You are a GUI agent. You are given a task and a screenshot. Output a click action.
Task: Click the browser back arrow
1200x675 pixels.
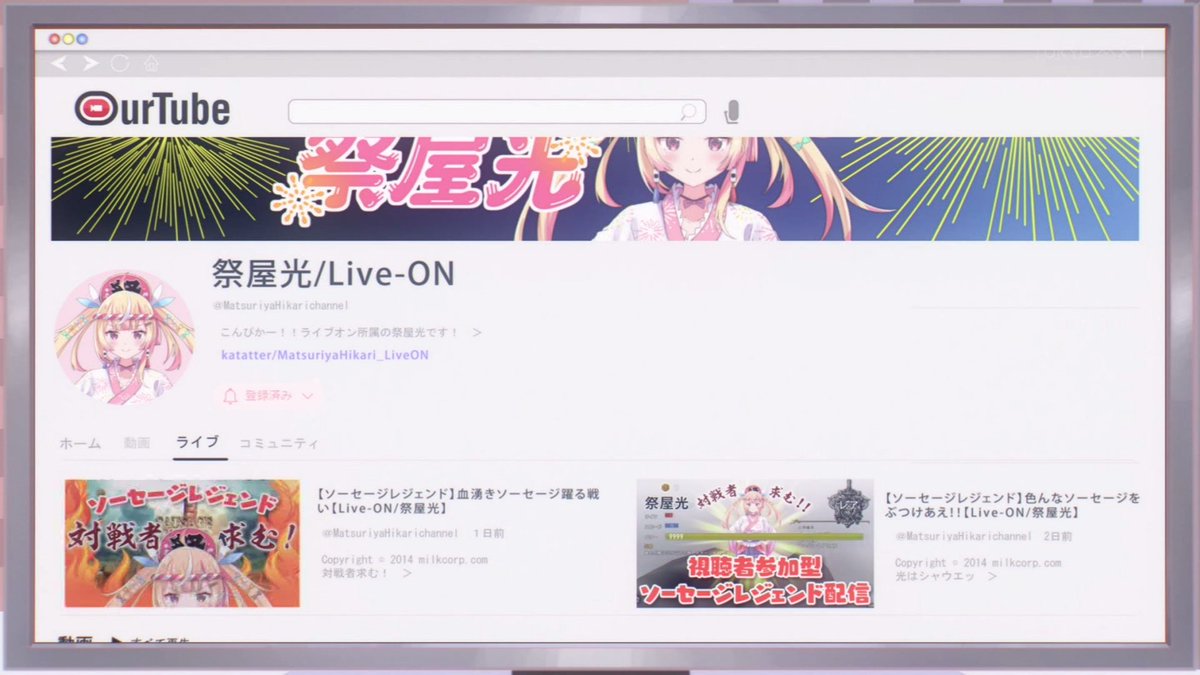[60, 64]
